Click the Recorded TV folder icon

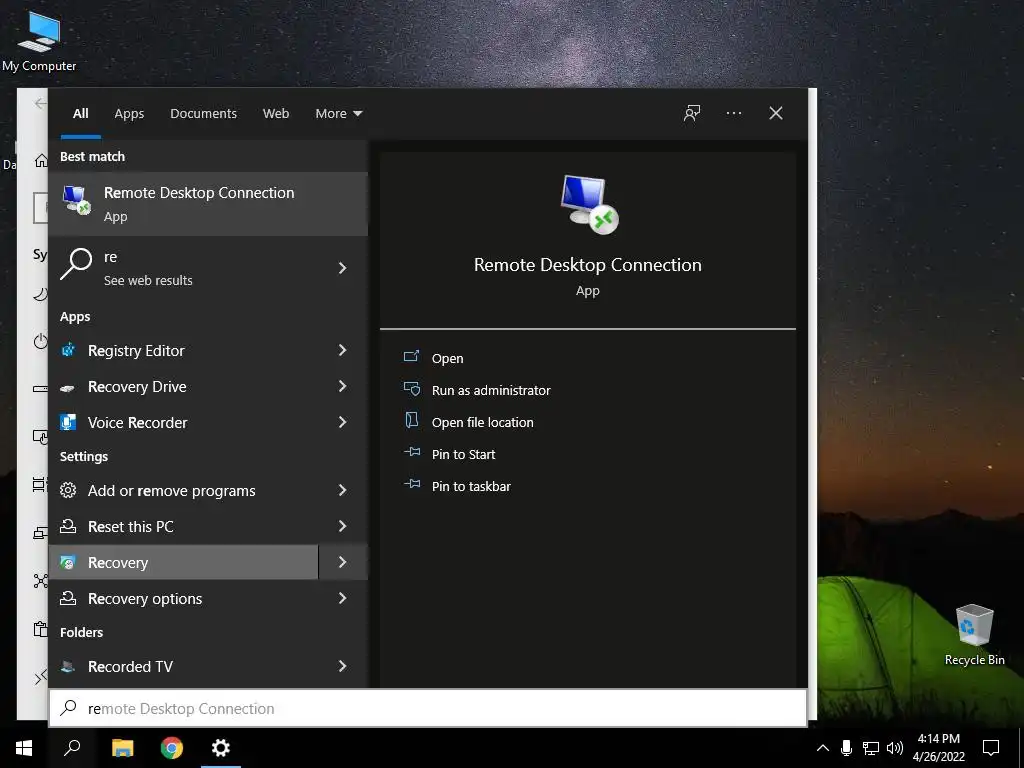pyautogui.click(x=68, y=666)
